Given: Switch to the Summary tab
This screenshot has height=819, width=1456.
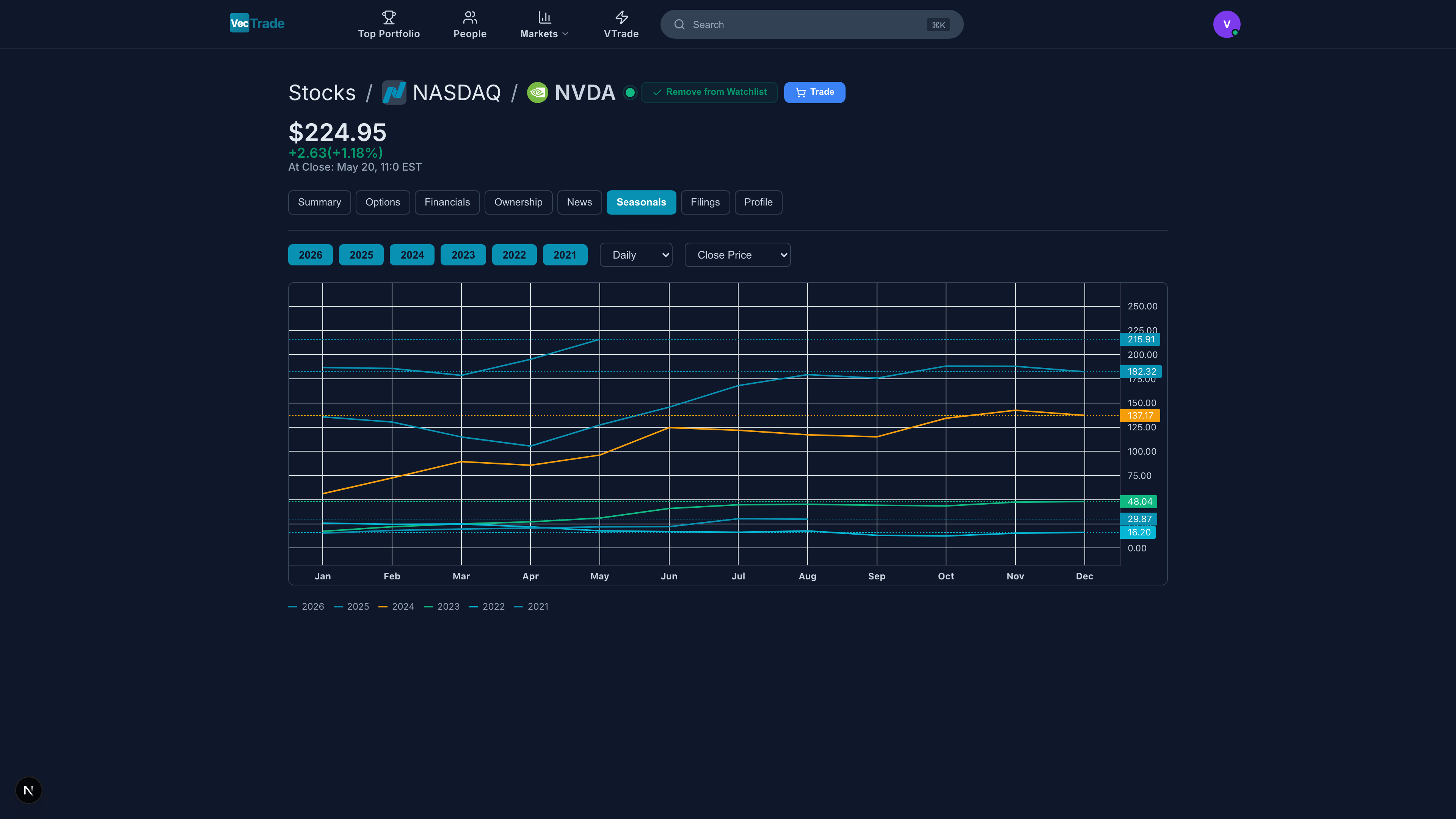Looking at the screenshot, I should 319,202.
